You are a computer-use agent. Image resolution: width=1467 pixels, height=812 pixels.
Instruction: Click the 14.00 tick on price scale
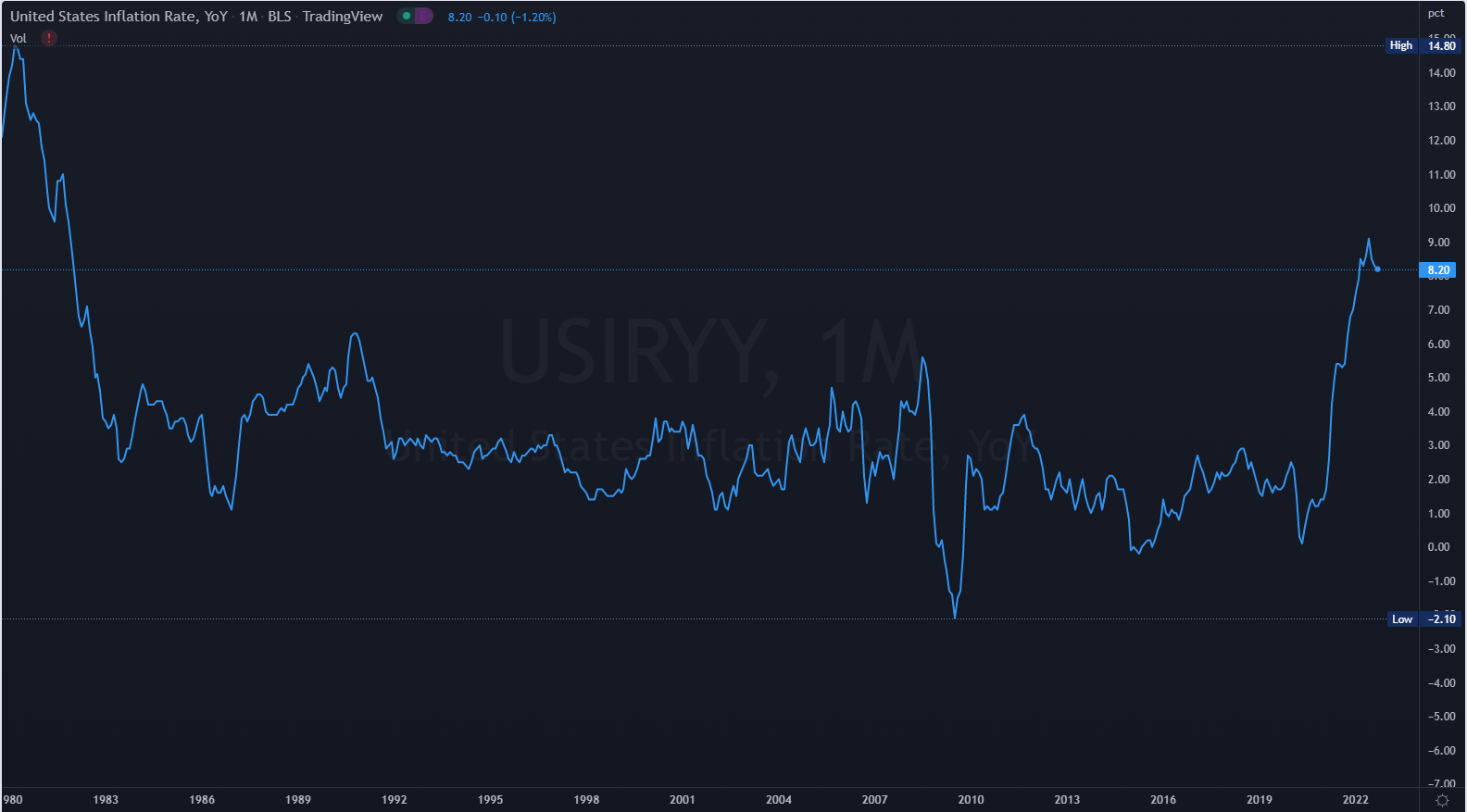[x=1442, y=73]
